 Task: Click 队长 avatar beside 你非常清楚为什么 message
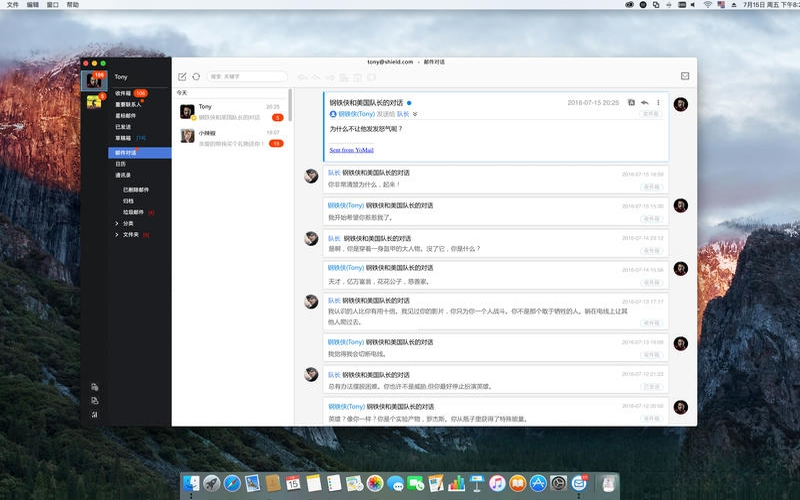pyautogui.click(x=311, y=176)
